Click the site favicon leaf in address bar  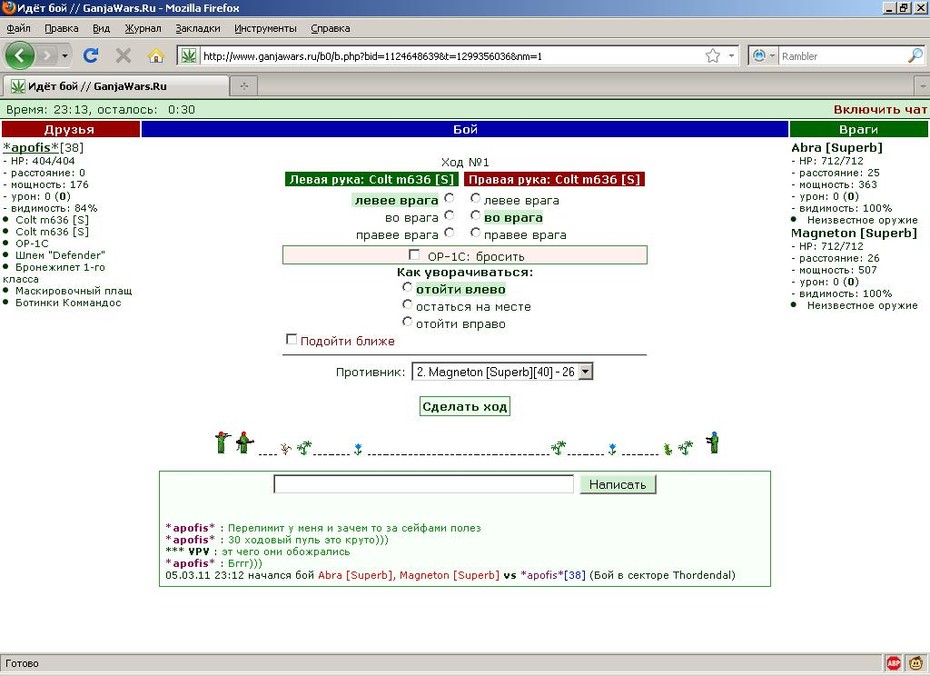189,56
